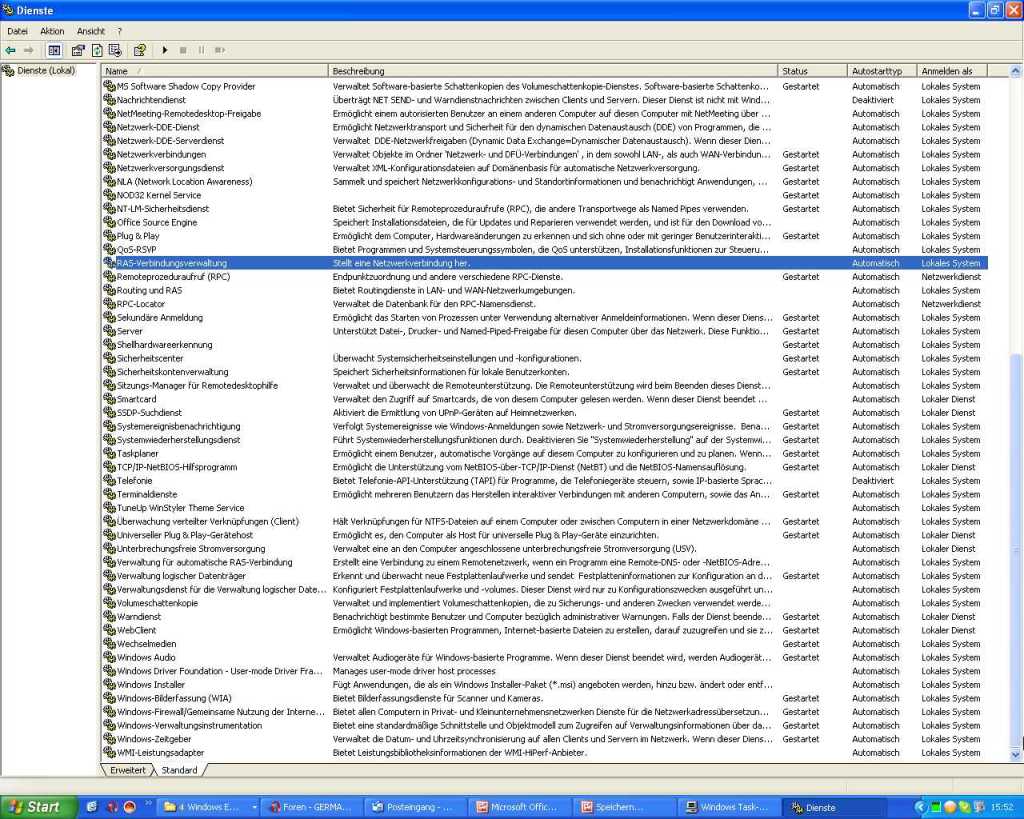Screen dimensions: 1024x819
Task: Open Help from the toolbar question-mark icon
Action: (x=140, y=50)
